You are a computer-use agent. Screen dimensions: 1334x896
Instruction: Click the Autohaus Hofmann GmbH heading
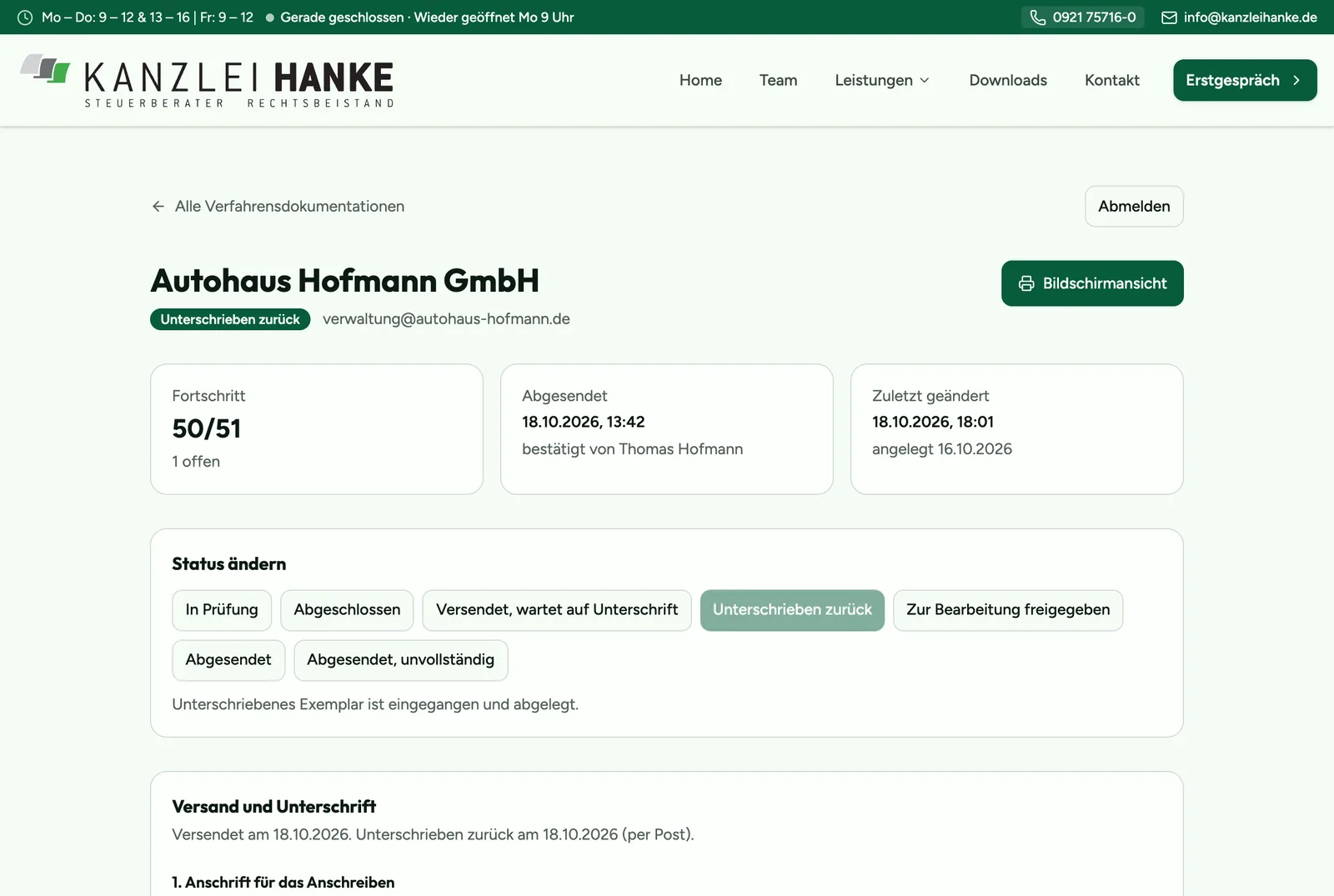[344, 281]
